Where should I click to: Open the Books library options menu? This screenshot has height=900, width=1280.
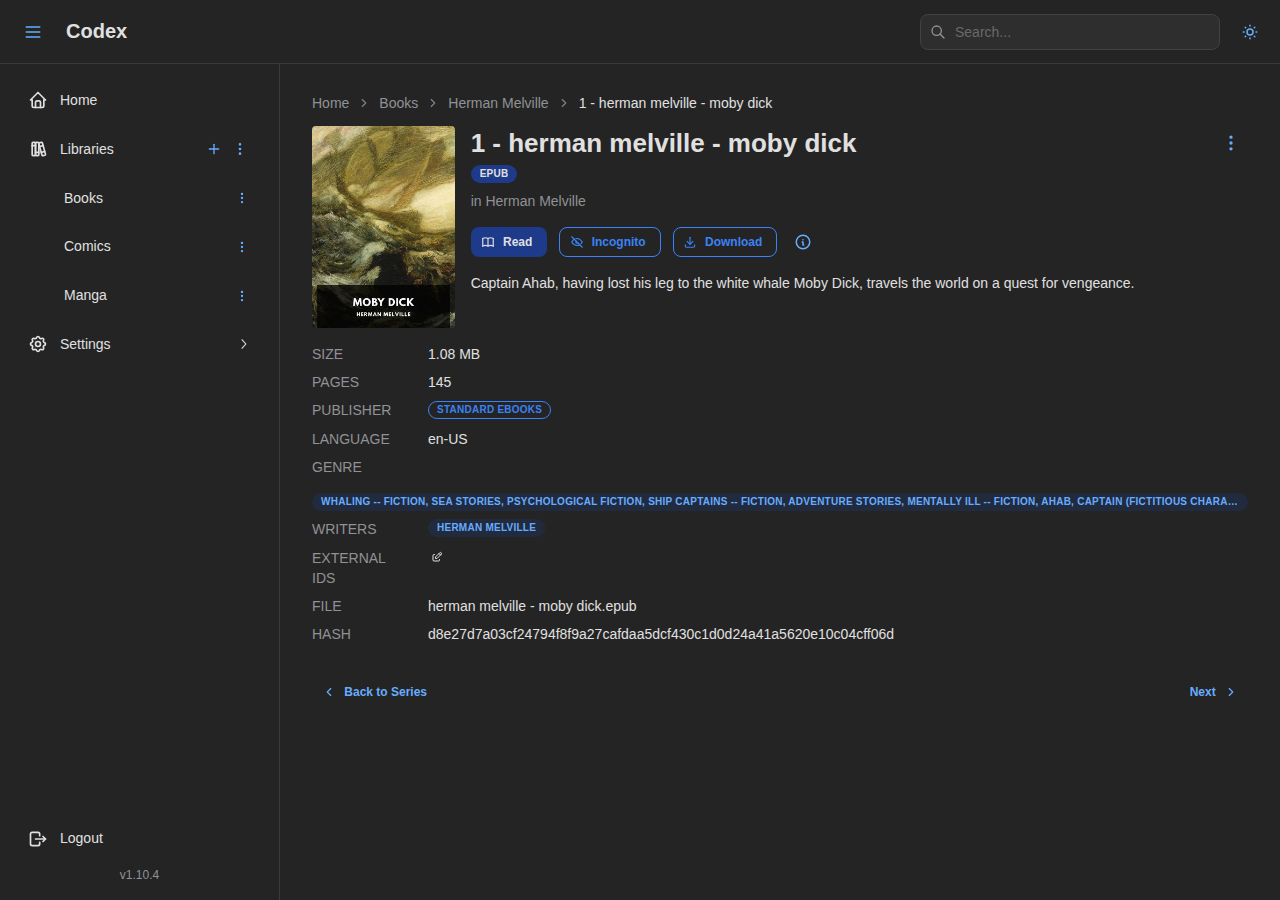[242, 198]
